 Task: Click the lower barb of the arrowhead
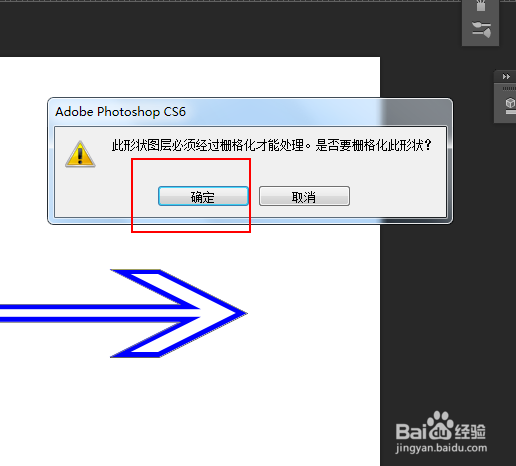click(157, 342)
